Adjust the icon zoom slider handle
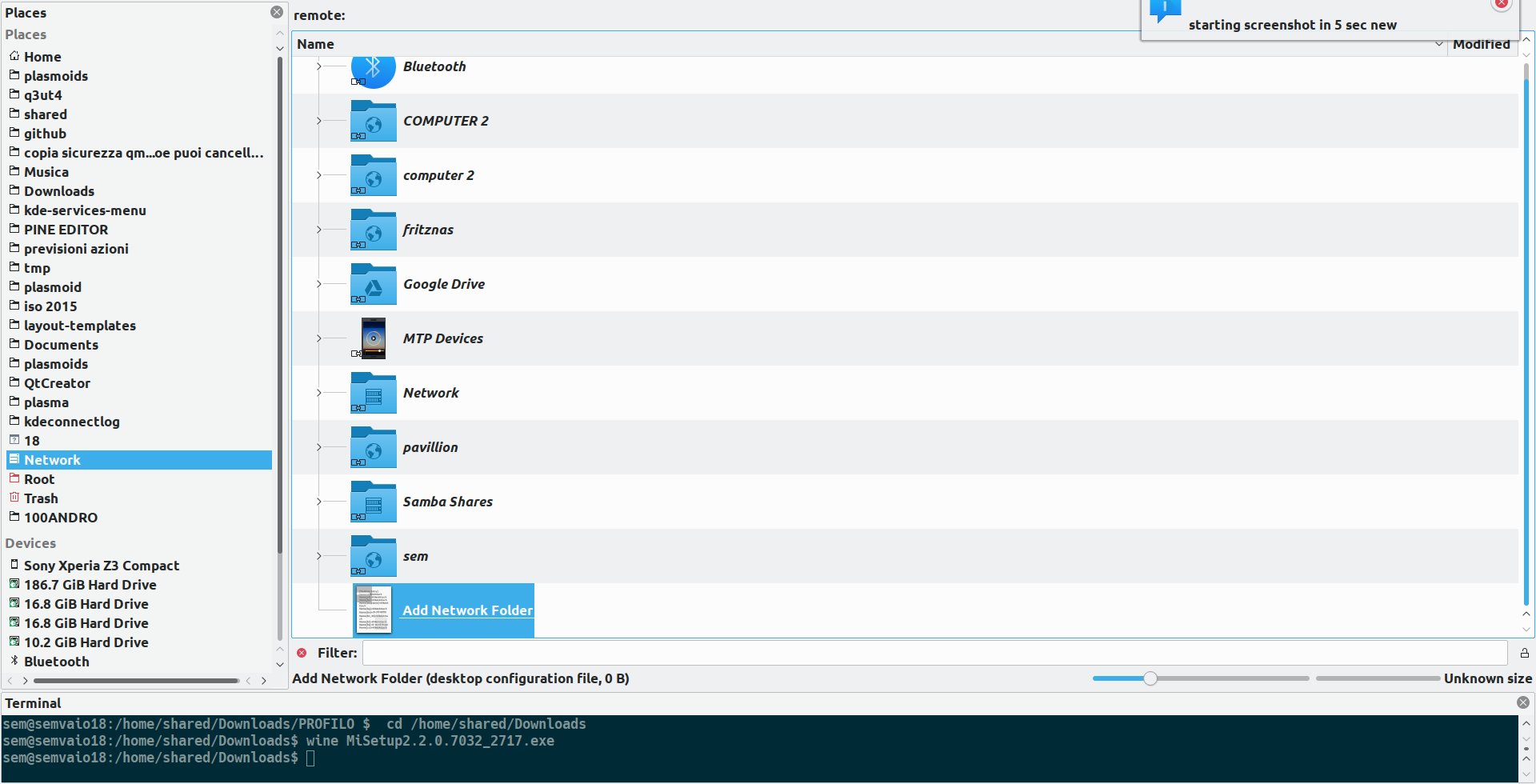This screenshot has width=1536, height=784. coord(1150,678)
